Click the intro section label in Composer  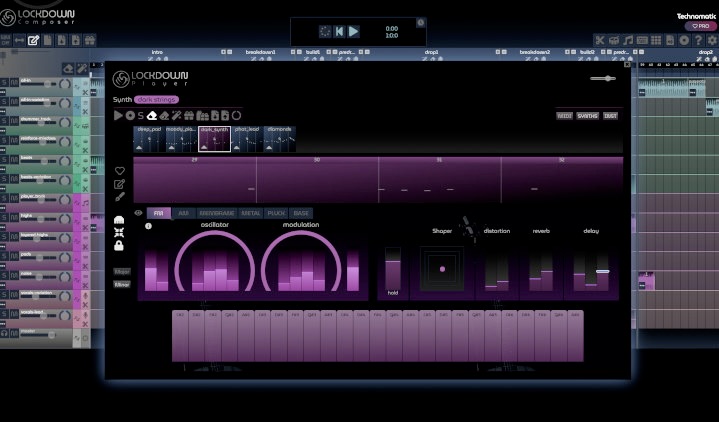[157, 52]
